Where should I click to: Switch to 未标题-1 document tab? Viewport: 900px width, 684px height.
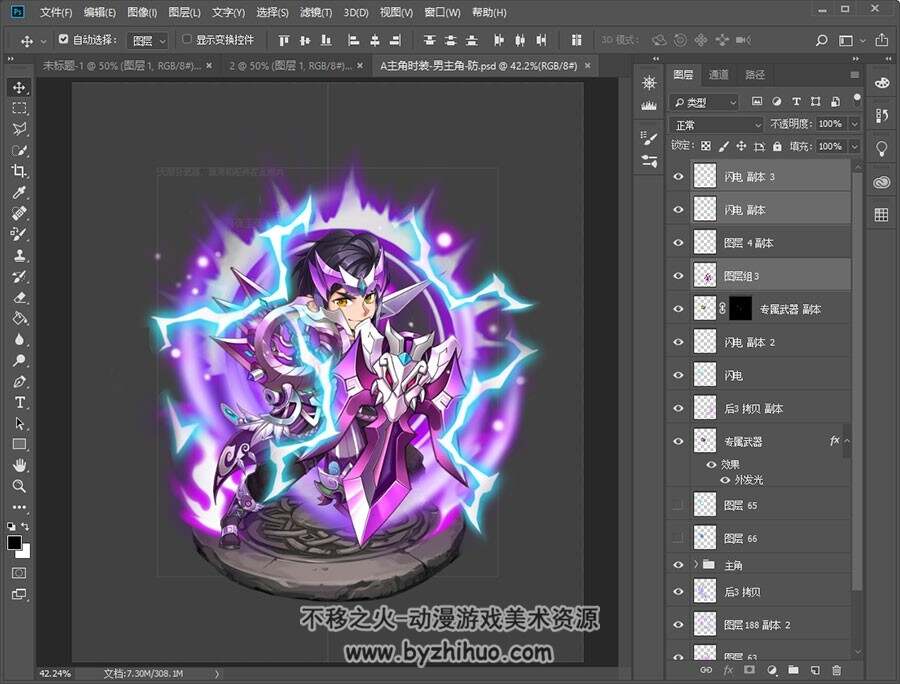click(x=122, y=66)
